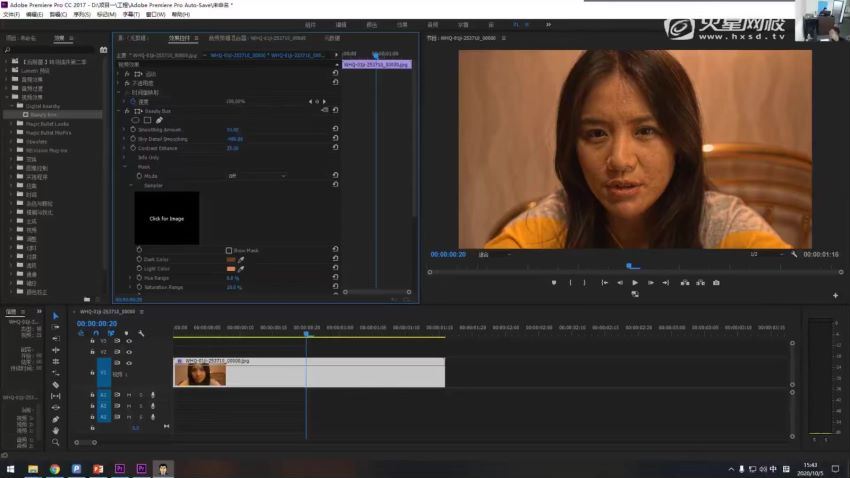This screenshot has width=850, height=478.
Task: Toggle V3 track eye visibility
Action: (129, 341)
